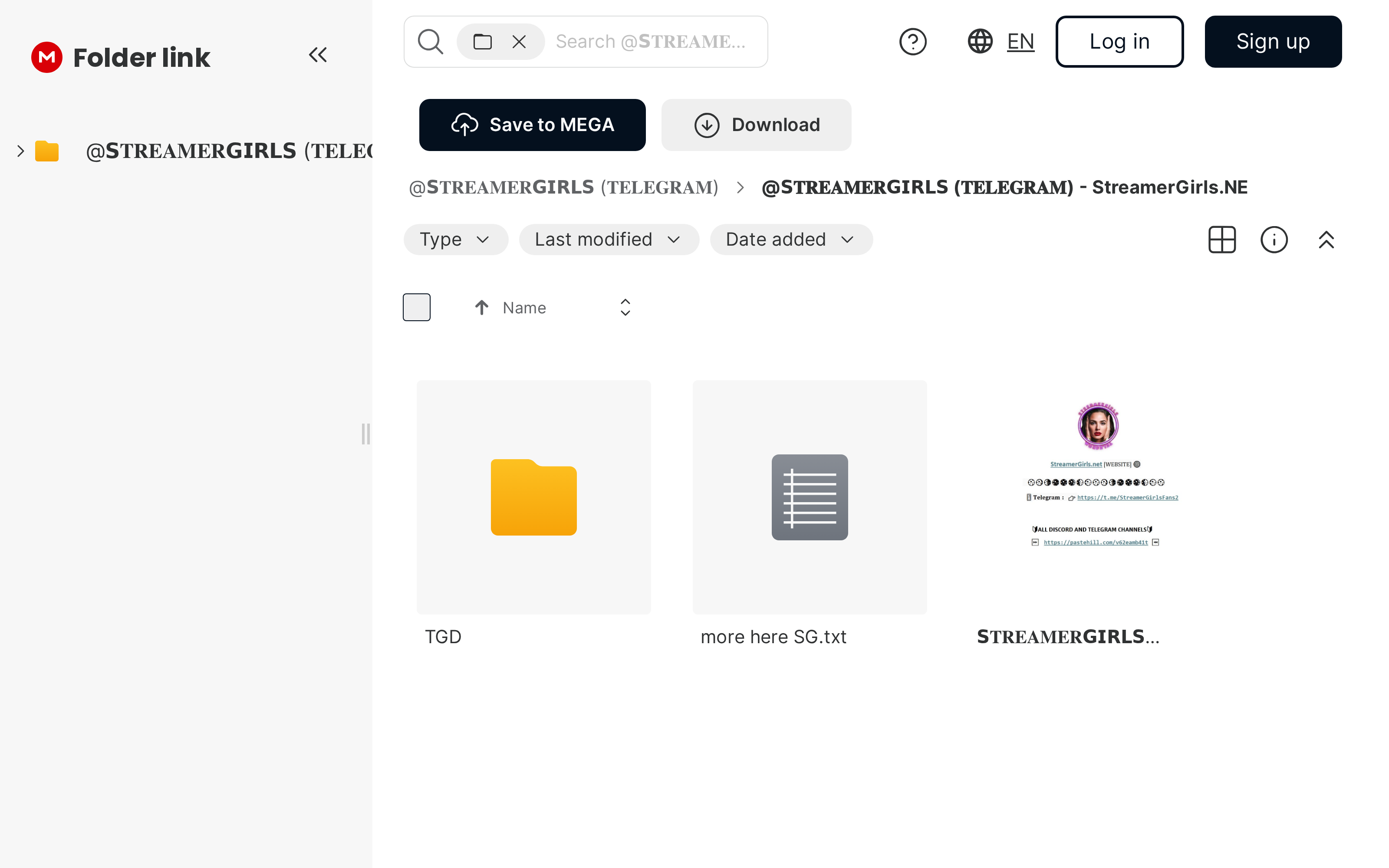This screenshot has width=1389, height=868.
Task: Click the Sign up button
Action: 1273,41
